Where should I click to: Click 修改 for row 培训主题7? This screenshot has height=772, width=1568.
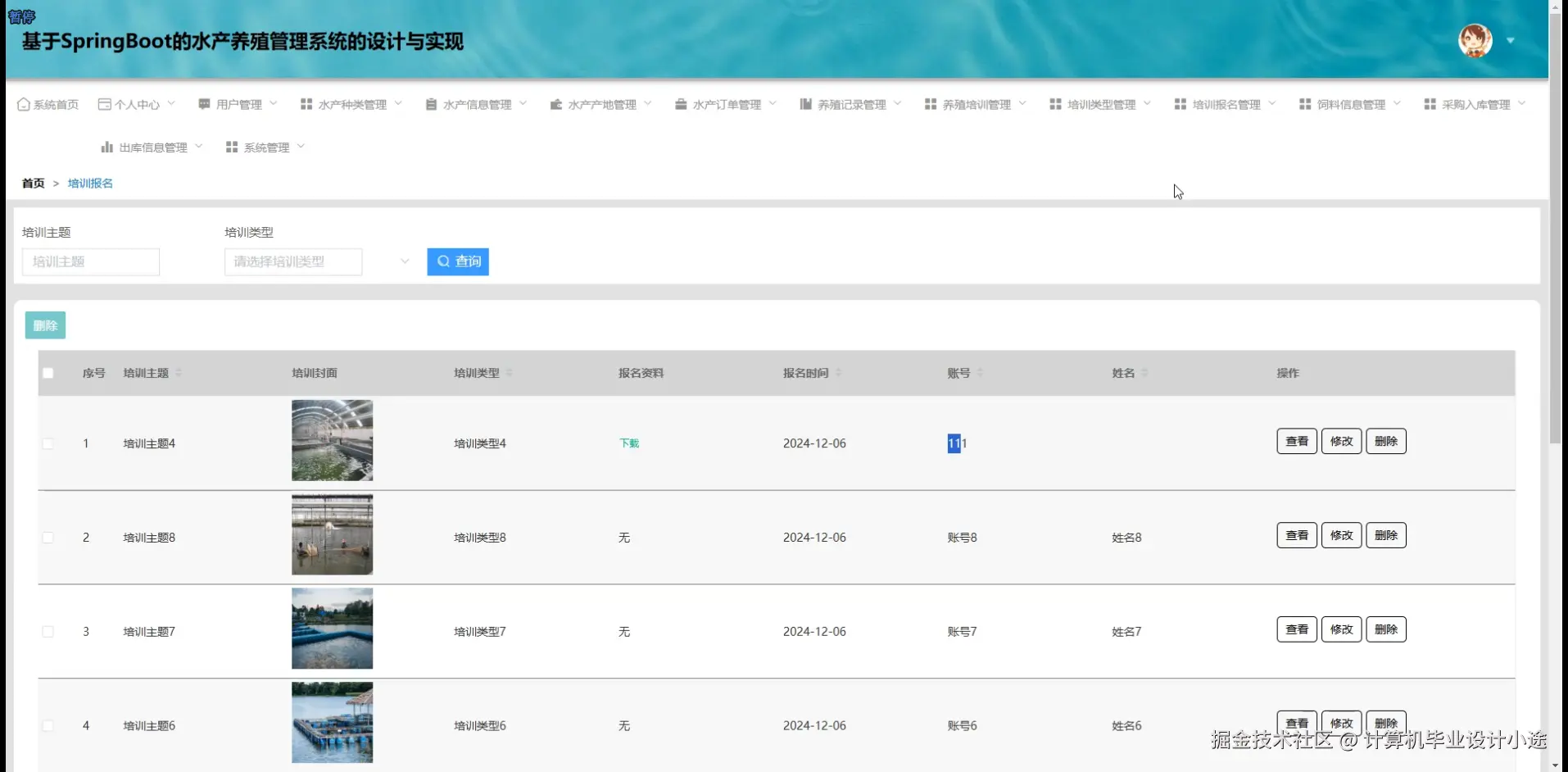pyautogui.click(x=1342, y=629)
